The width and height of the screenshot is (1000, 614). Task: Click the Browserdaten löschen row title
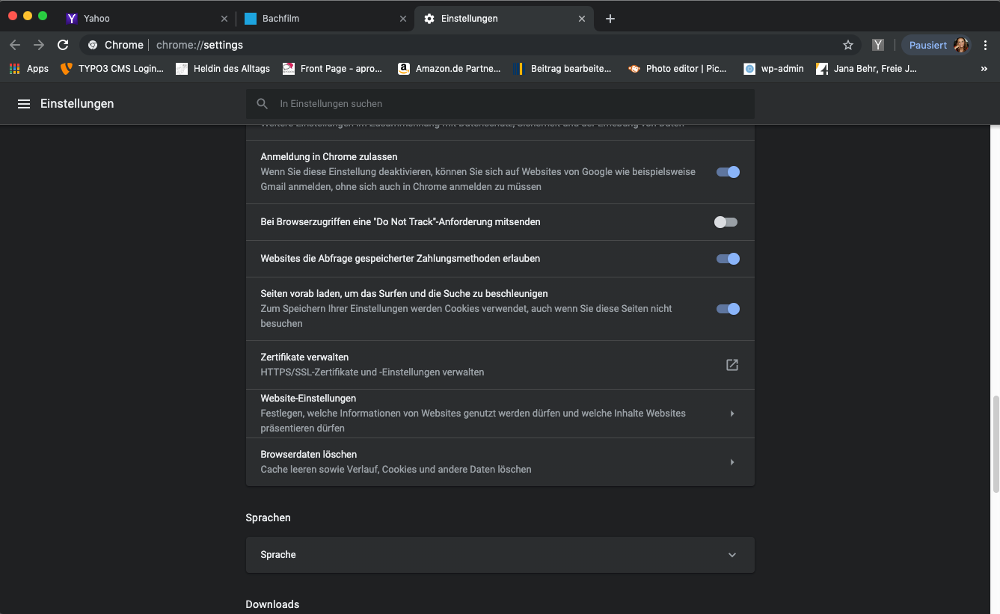click(309, 454)
